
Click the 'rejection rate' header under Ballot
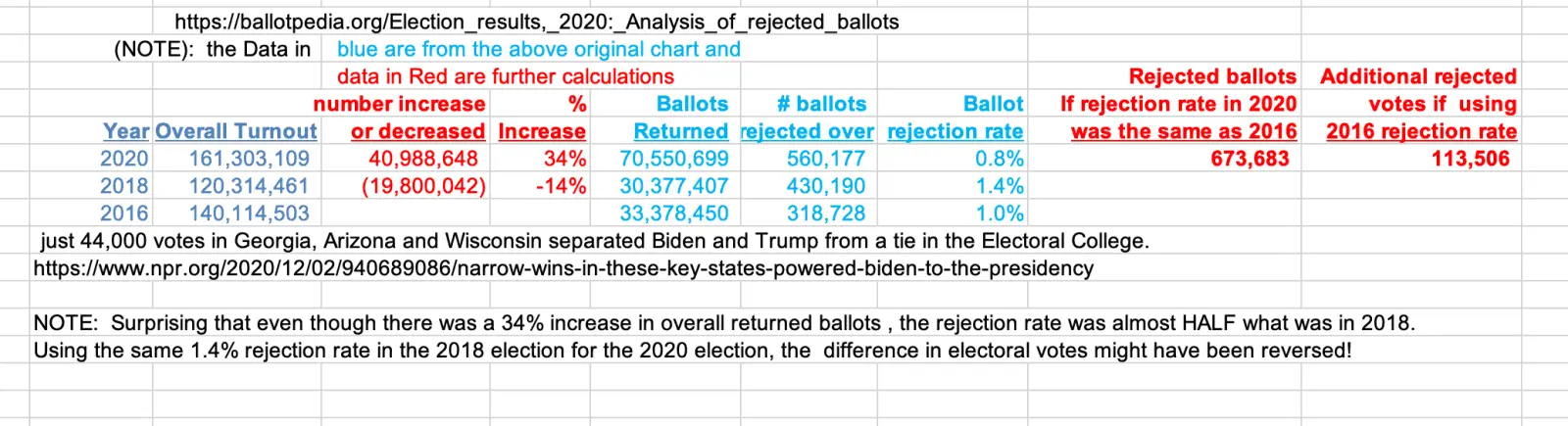tap(955, 131)
